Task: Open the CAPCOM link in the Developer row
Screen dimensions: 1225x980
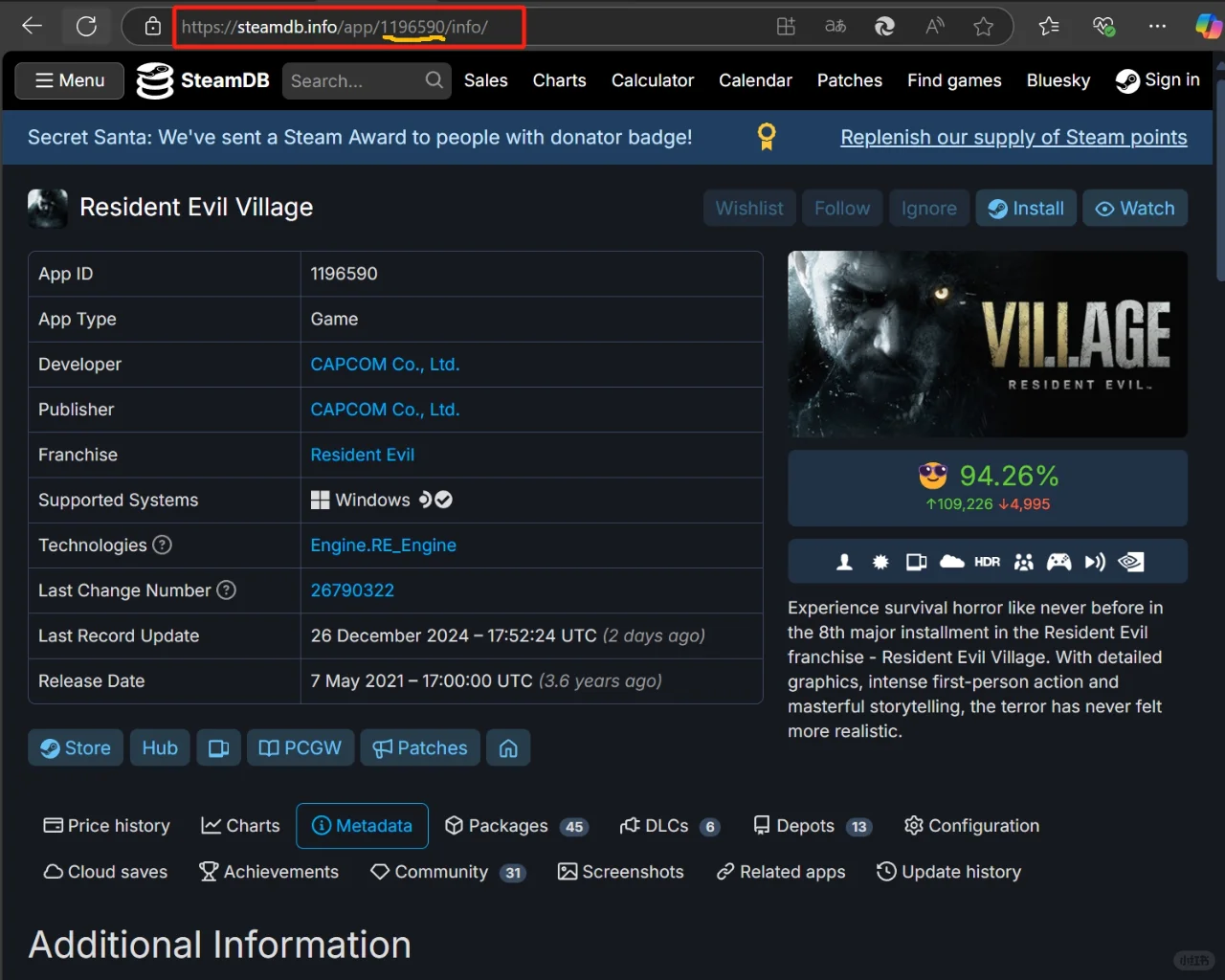Action: coord(385,365)
